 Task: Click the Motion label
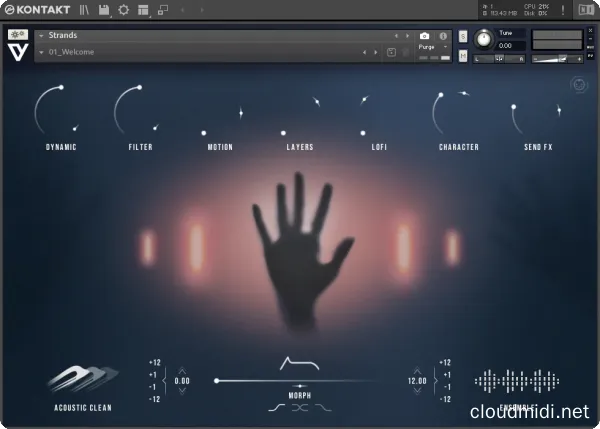tap(220, 147)
